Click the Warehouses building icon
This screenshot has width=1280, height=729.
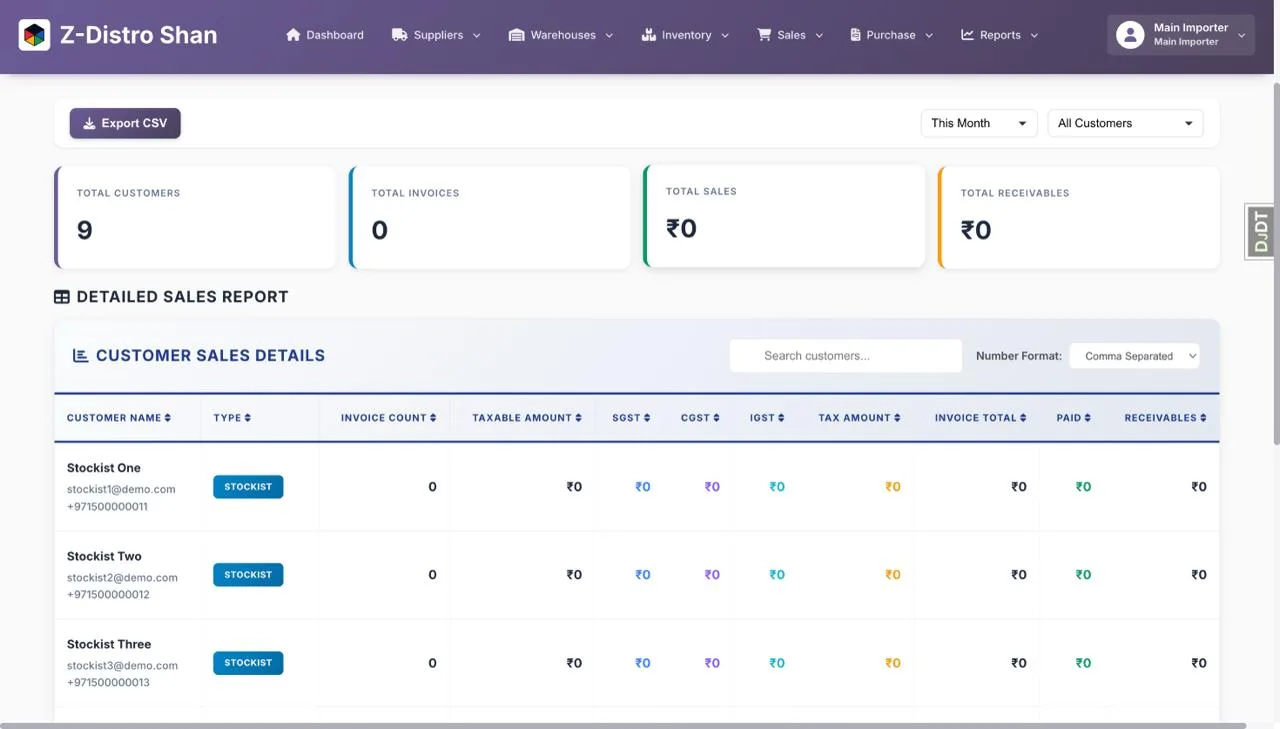[x=516, y=35]
